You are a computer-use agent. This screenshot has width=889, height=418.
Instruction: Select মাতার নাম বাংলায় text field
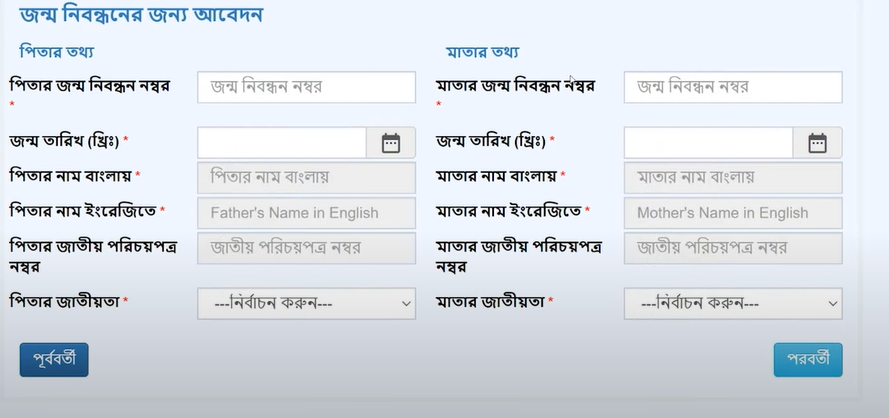pyautogui.click(x=733, y=178)
